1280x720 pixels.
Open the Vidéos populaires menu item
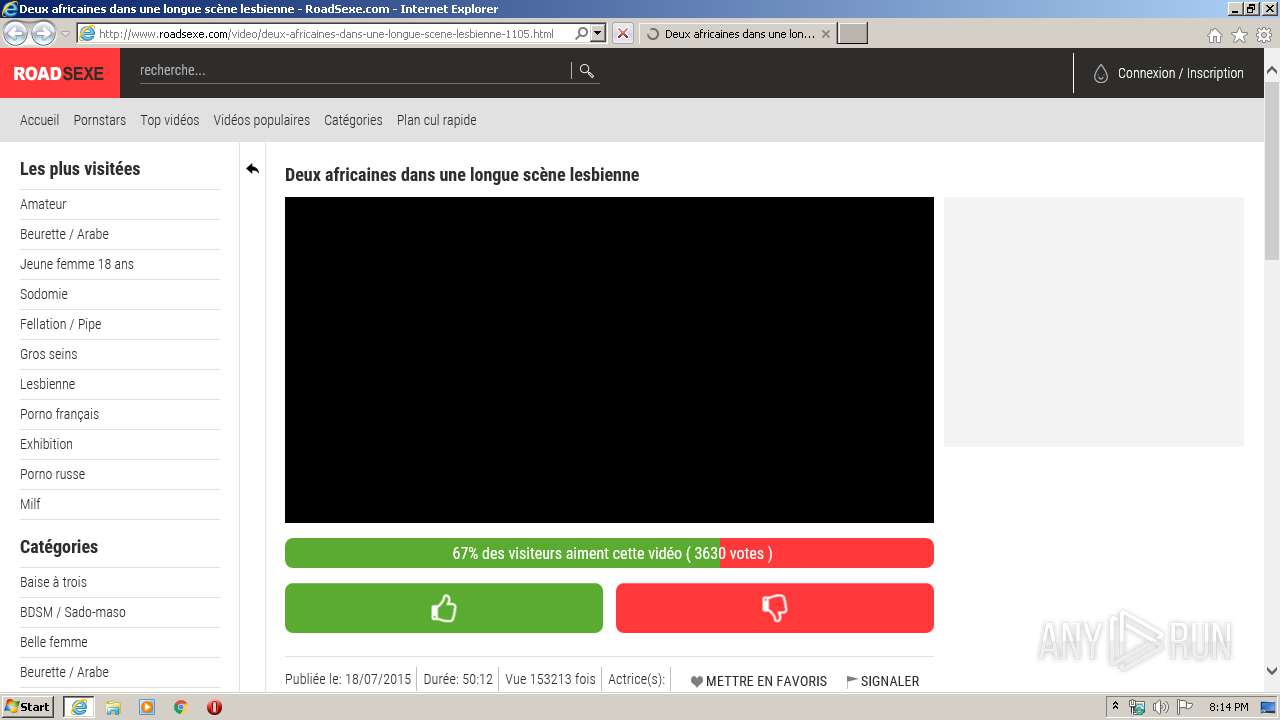261,120
